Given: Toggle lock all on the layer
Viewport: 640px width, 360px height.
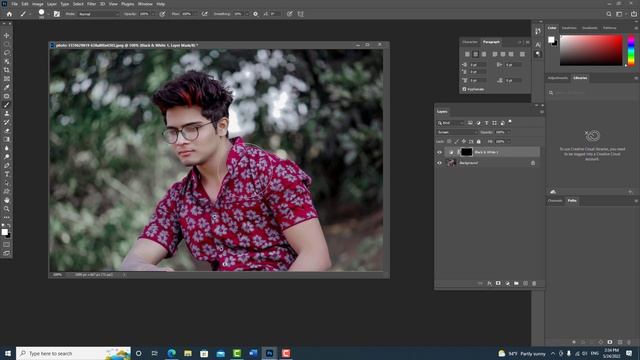Looking at the screenshot, I should tap(479, 142).
